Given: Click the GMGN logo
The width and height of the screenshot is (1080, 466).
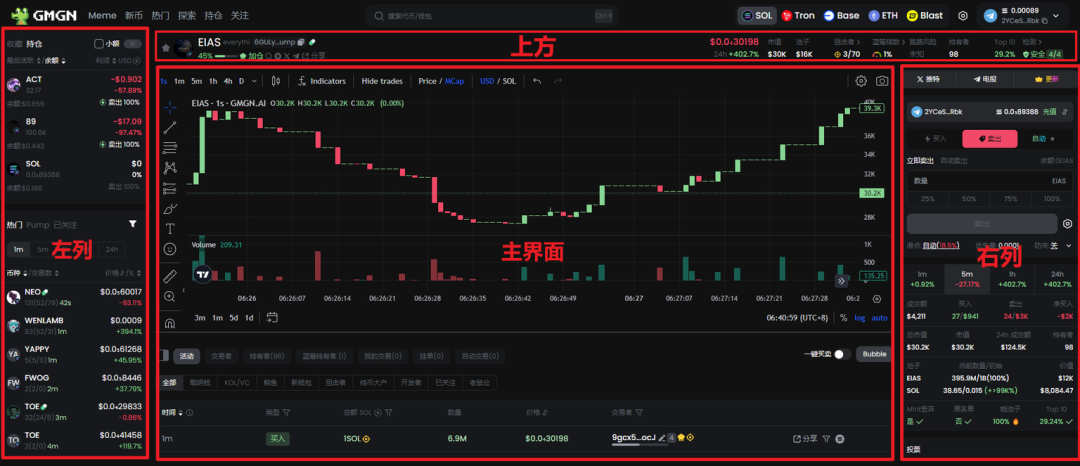Looking at the screenshot, I should point(43,14).
